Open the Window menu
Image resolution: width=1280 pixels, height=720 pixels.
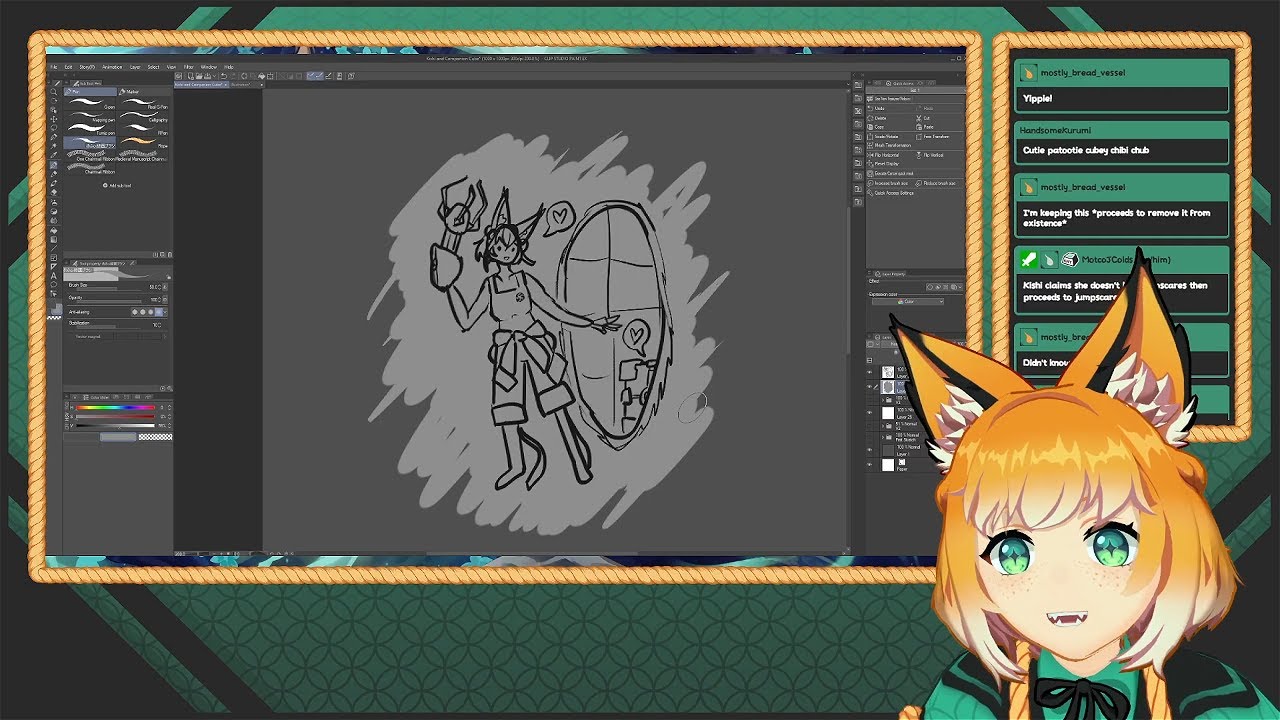point(209,67)
